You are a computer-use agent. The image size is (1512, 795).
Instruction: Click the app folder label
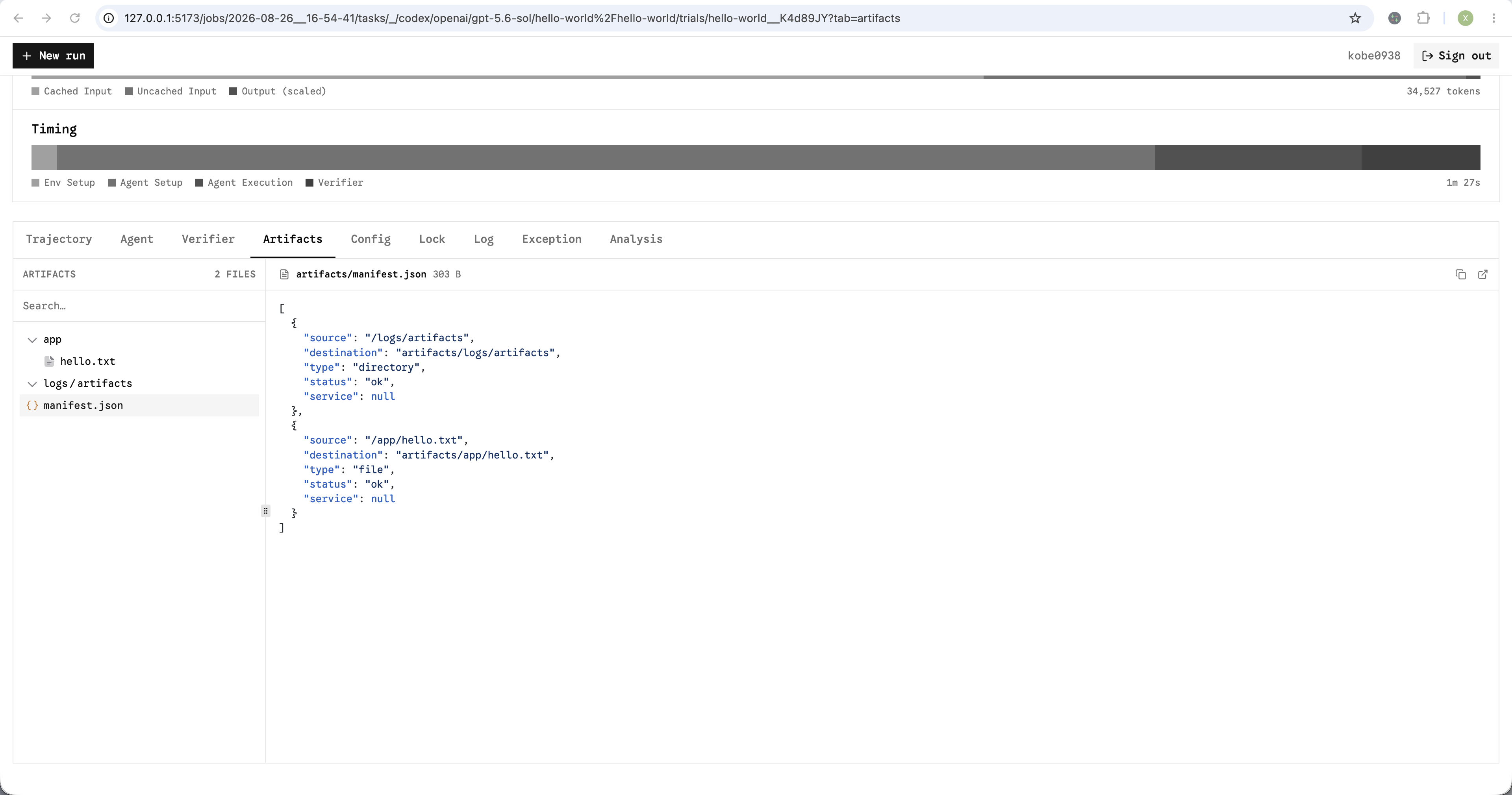click(x=52, y=340)
